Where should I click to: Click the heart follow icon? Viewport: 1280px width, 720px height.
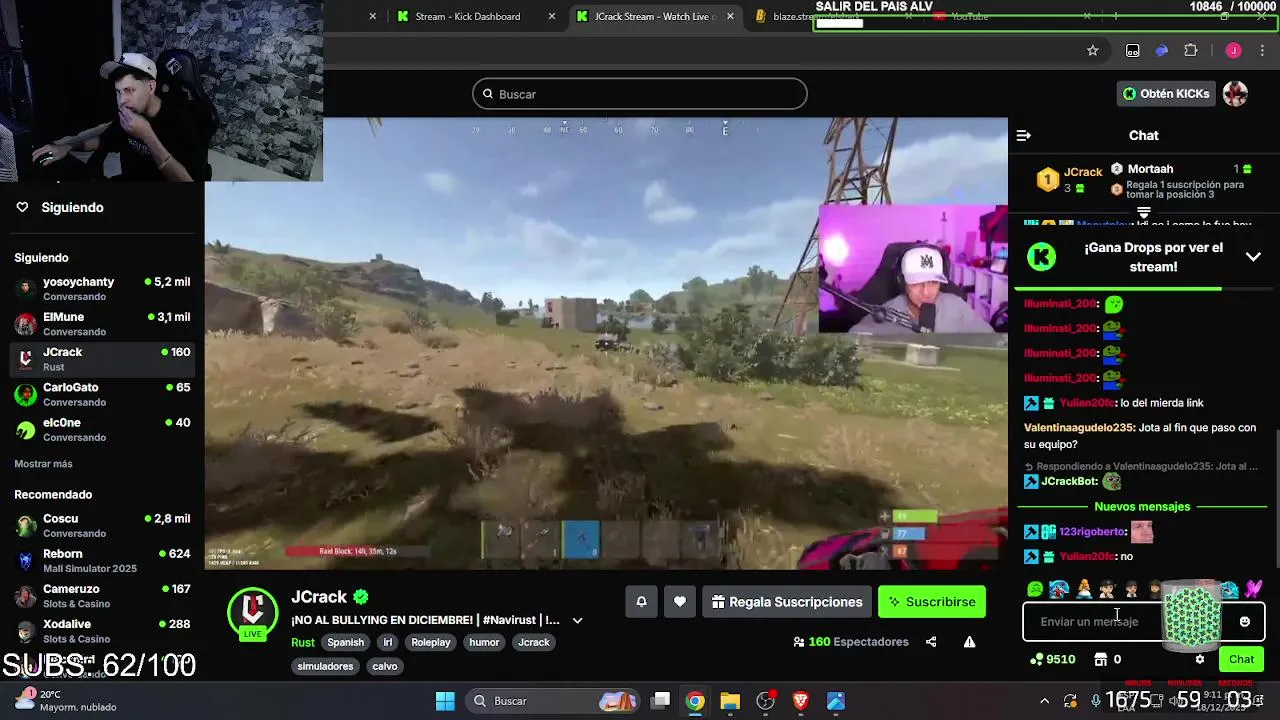[680, 602]
